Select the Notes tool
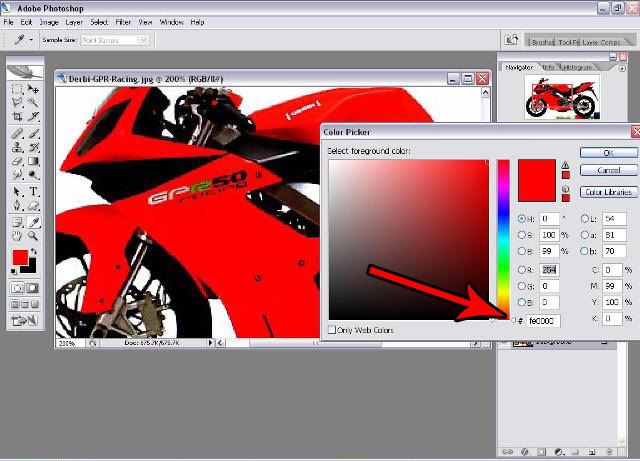This screenshot has height=461, width=640. [x=17, y=222]
